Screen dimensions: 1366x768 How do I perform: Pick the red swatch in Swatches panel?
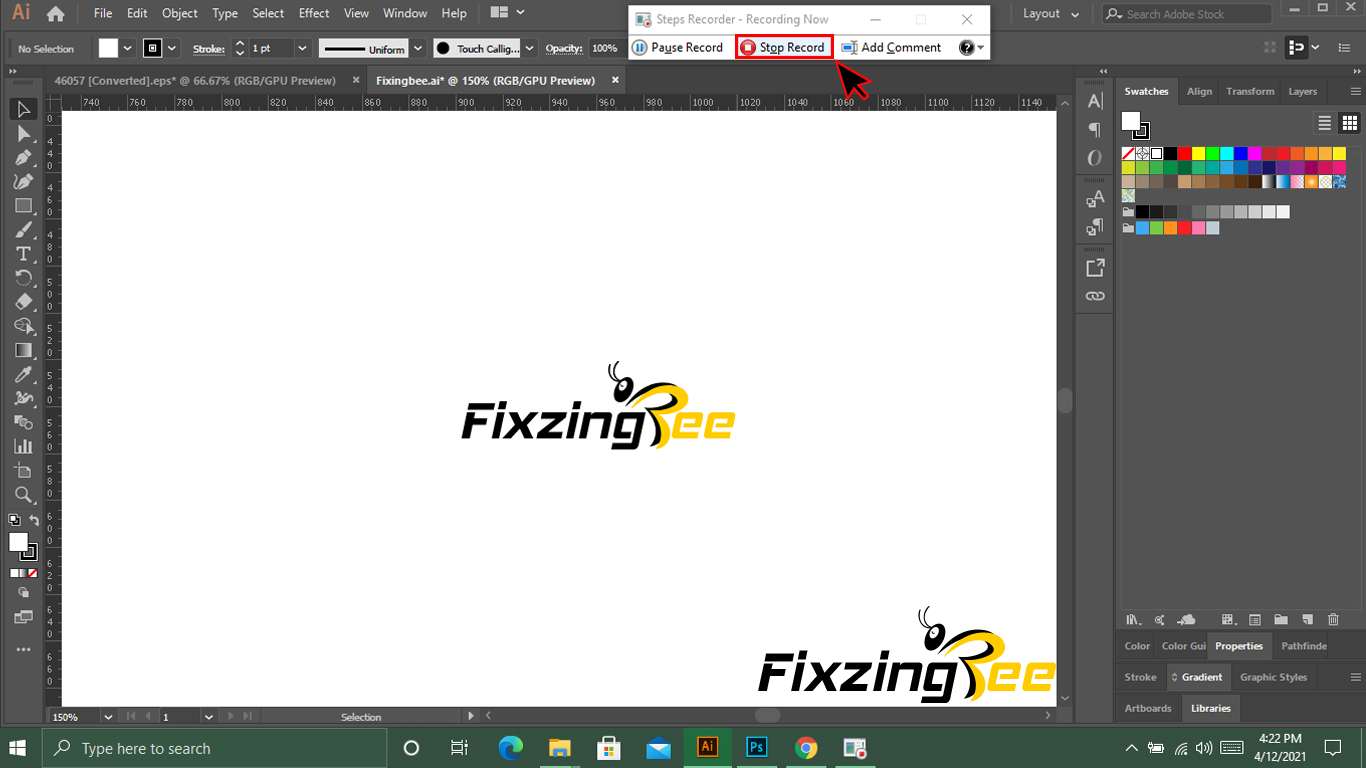(1184, 153)
